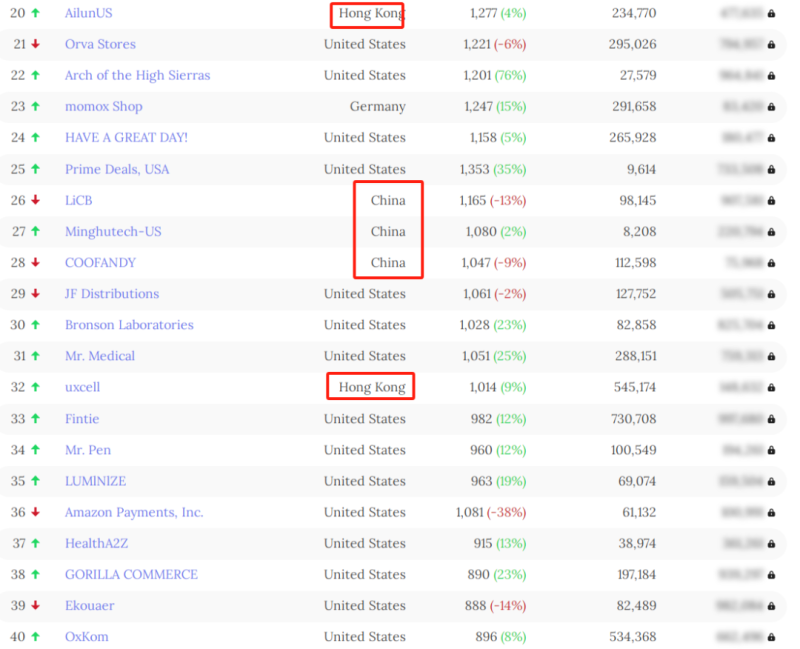
Task: Open the Orva Stores seller link
Action: 100,44
